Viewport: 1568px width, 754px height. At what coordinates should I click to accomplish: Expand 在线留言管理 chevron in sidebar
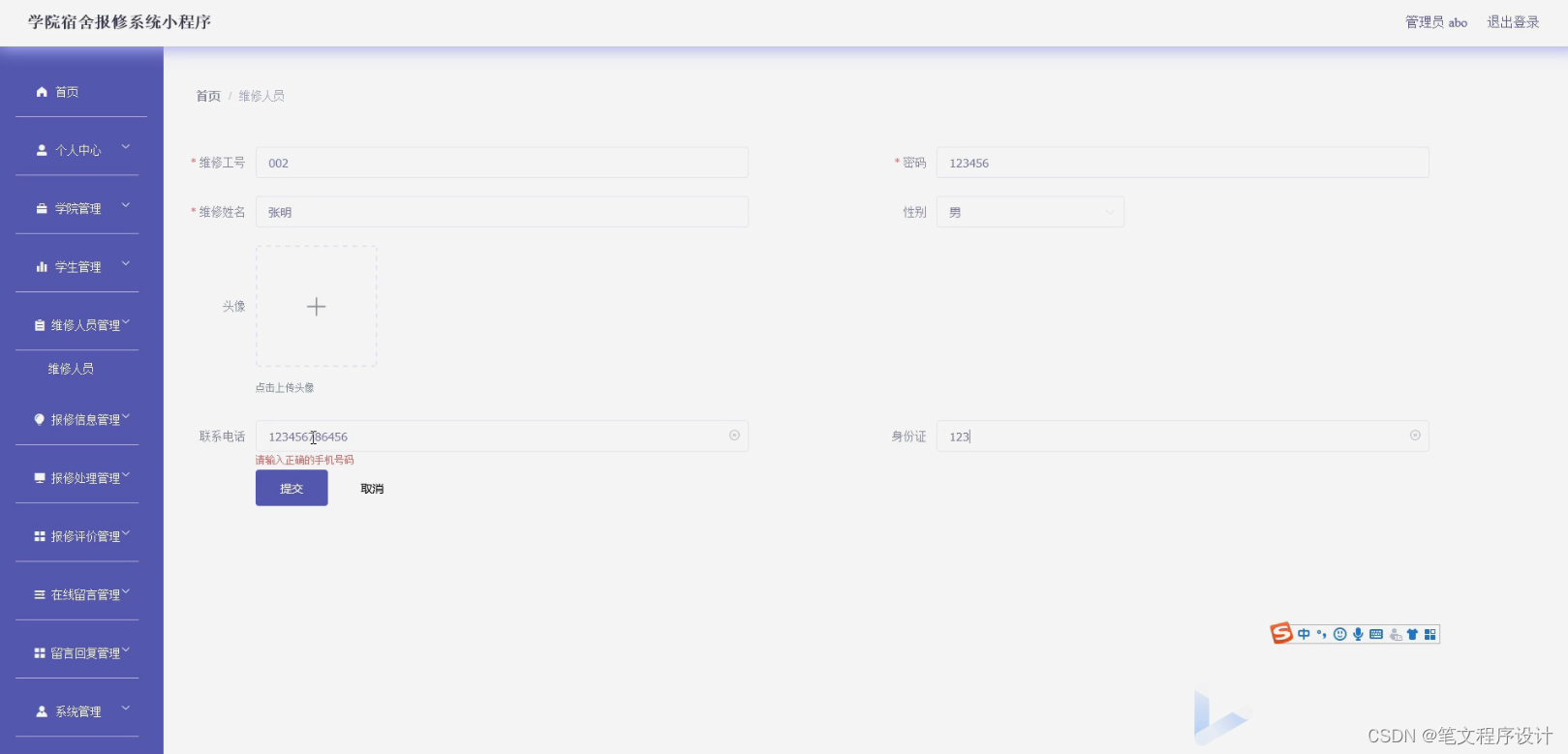[x=126, y=591]
